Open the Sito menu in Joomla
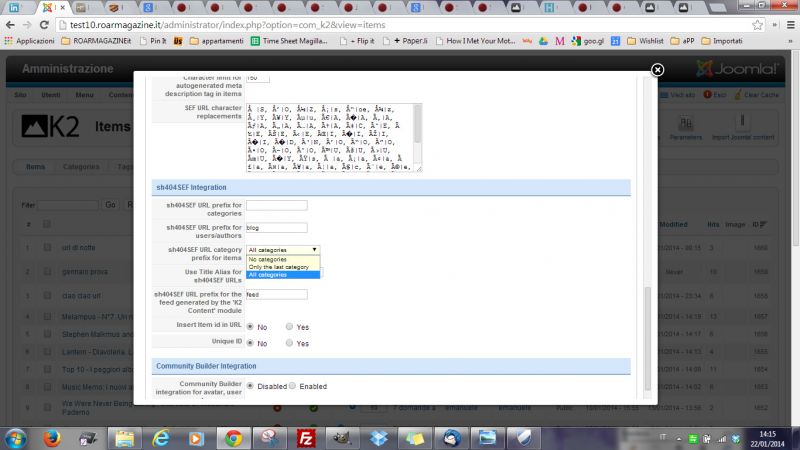Viewport: 800px width, 450px height. point(20,95)
